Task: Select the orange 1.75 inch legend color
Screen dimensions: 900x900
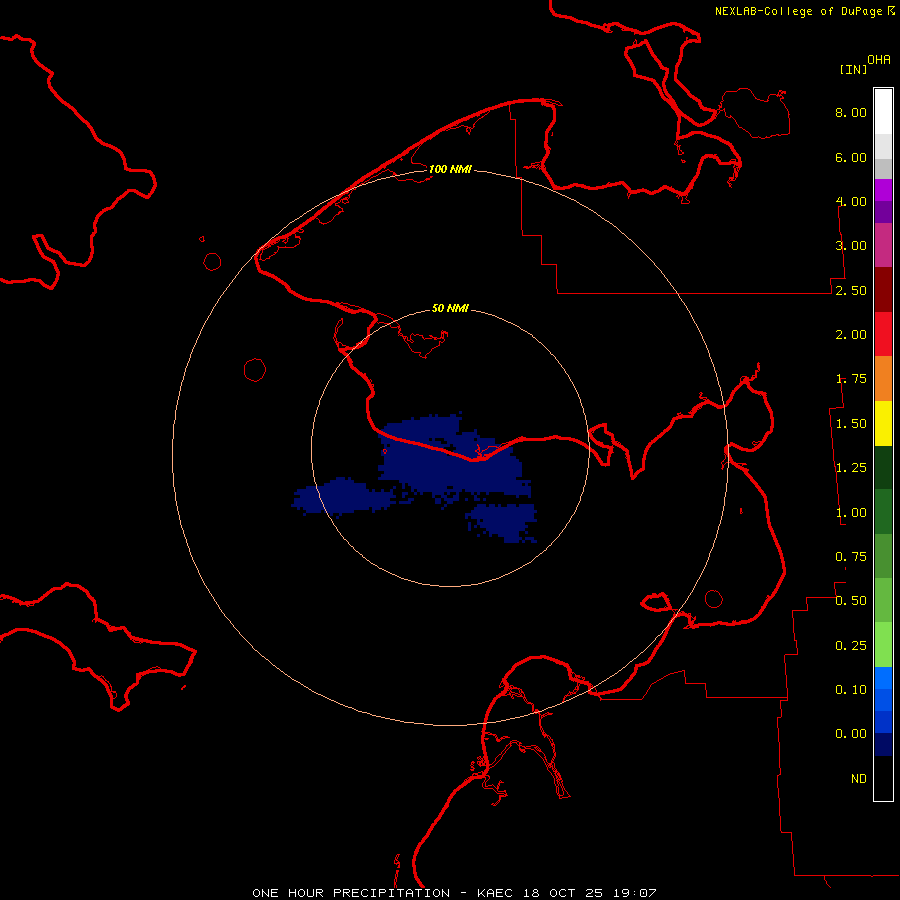Action: pyautogui.click(x=883, y=378)
